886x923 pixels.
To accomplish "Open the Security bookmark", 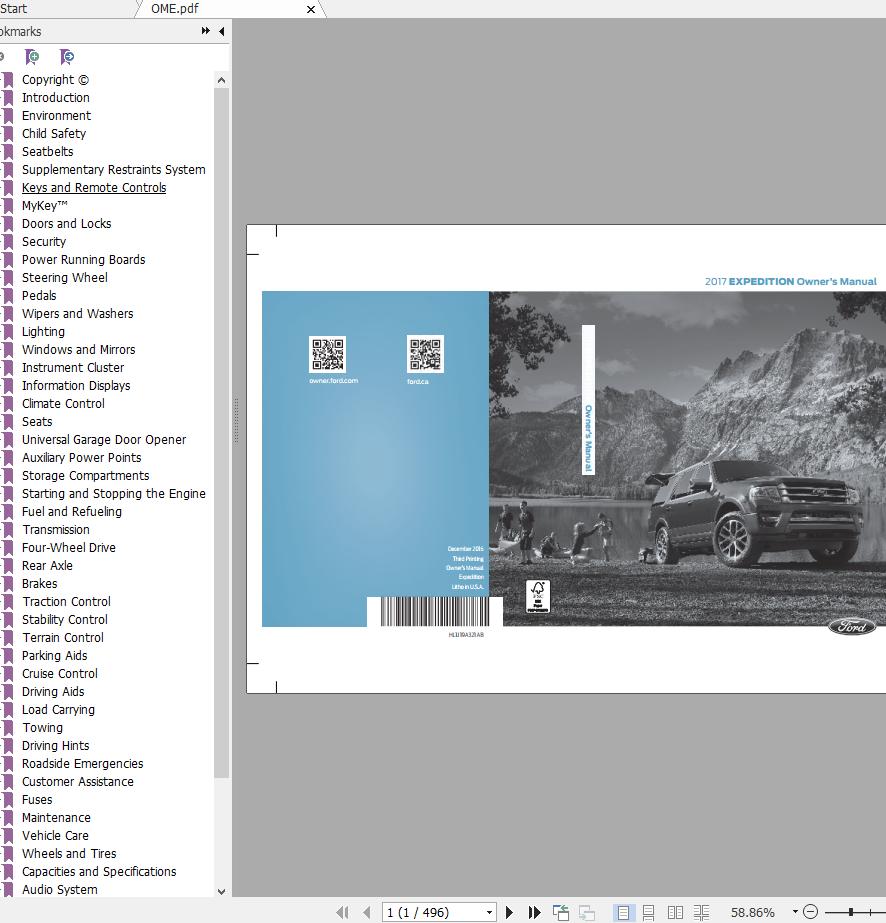I will coord(44,242).
